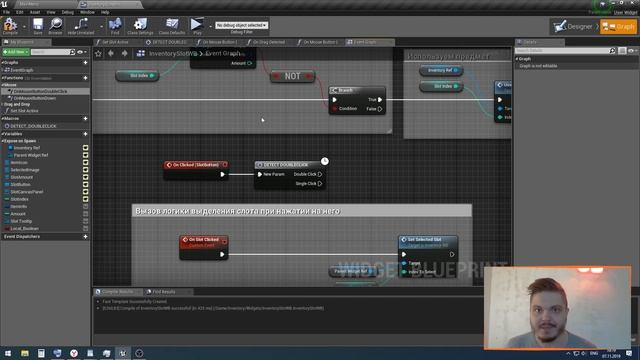Switch to the Set Slot Active graph tab

click(x=116, y=42)
